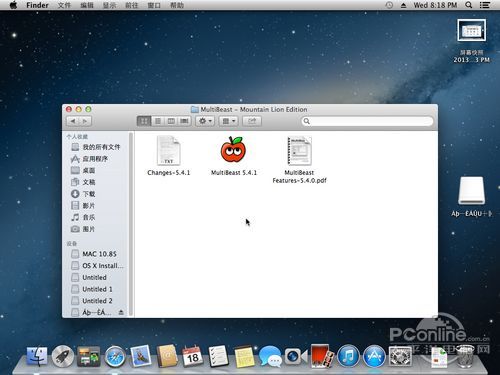Open Notification Center in menu bar

point(484,5)
